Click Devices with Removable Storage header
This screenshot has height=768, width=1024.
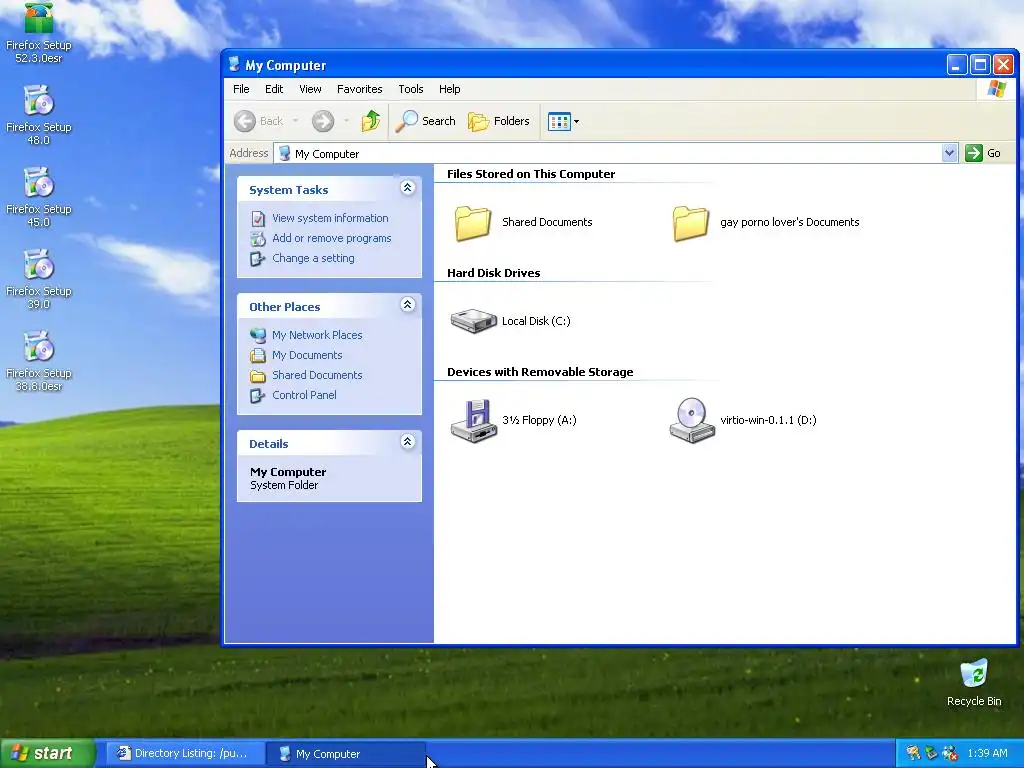click(540, 372)
